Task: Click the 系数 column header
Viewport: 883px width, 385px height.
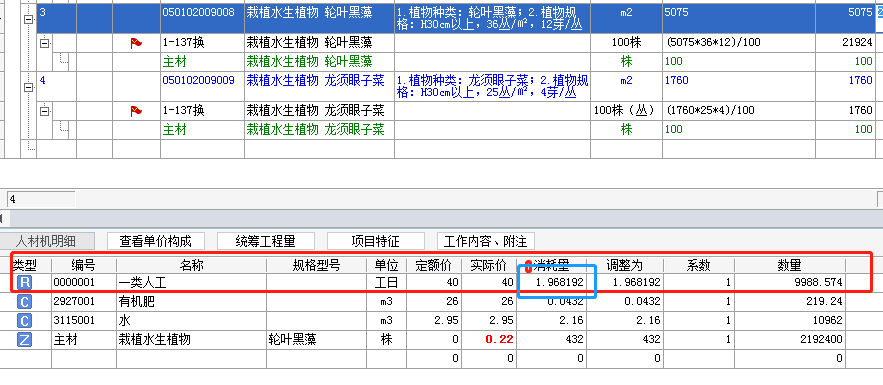Action: coord(699,265)
